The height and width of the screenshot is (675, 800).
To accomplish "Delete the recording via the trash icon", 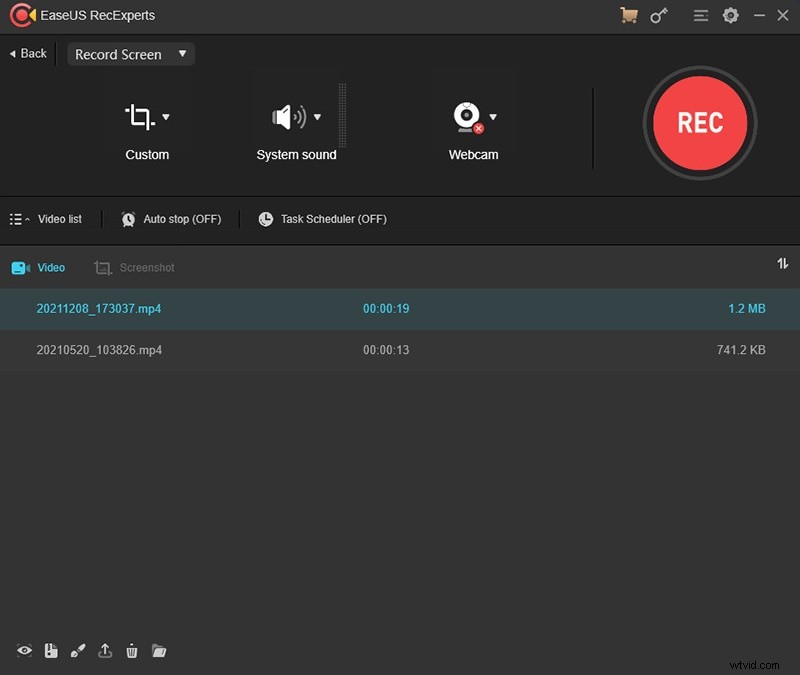I will coord(131,651).
